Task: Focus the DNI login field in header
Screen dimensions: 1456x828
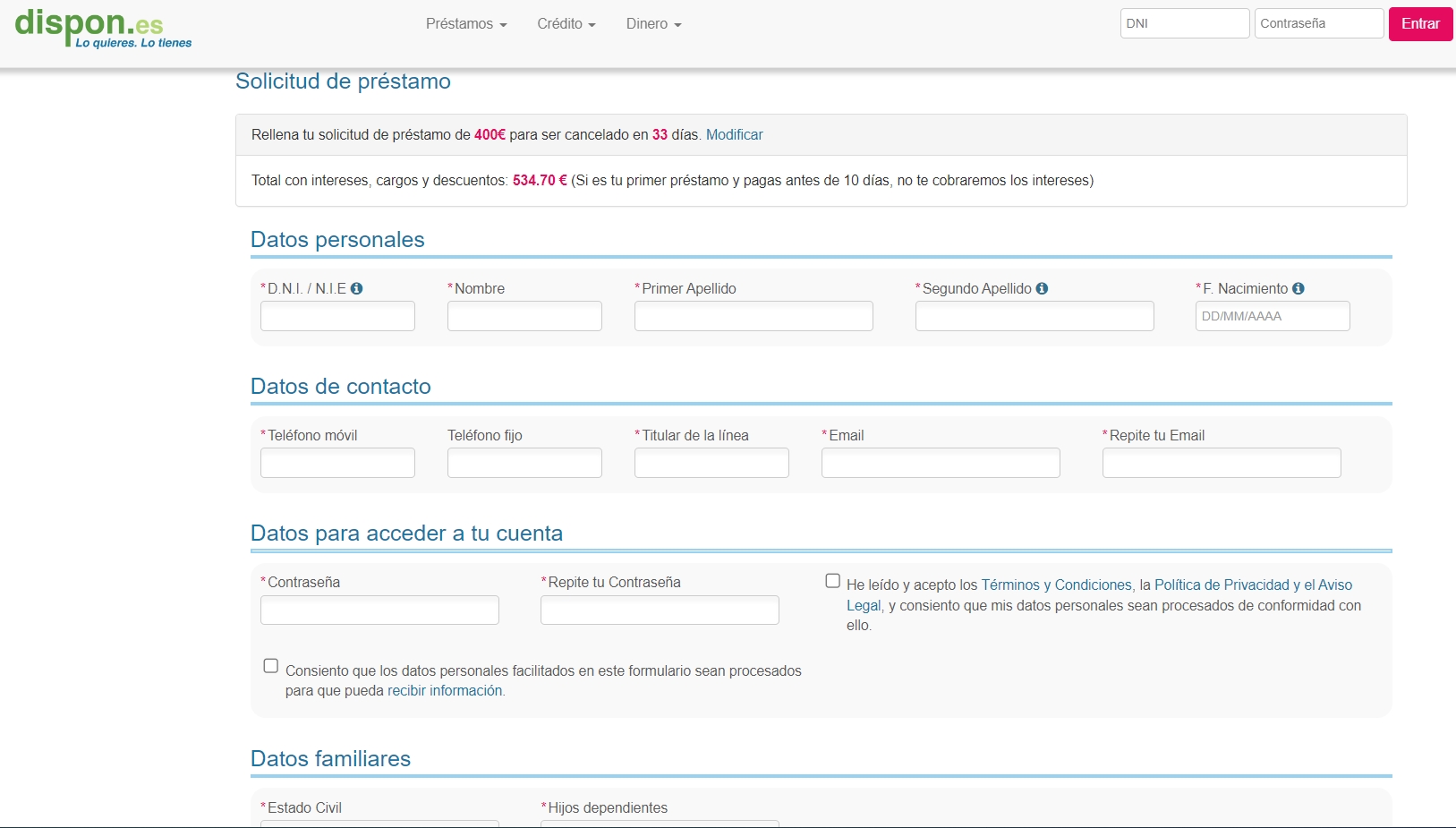Action: pos(1185,23)
